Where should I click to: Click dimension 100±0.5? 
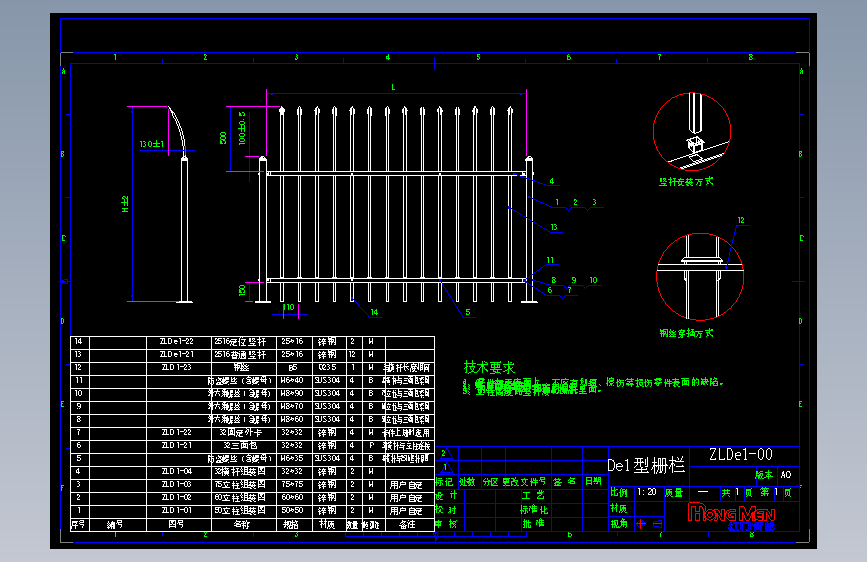coord(242,128)
